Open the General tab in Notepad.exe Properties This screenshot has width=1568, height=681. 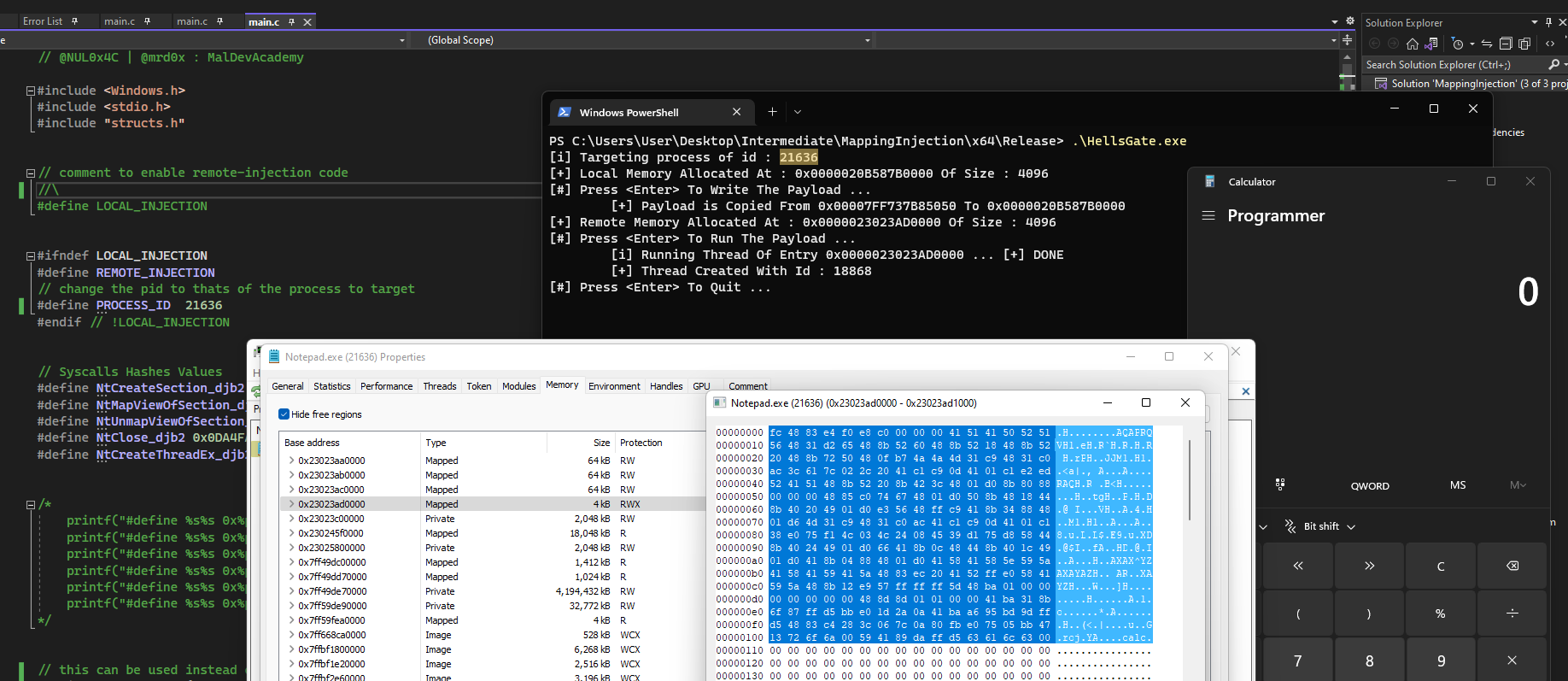pyautogui.click(x=288, y=386)
